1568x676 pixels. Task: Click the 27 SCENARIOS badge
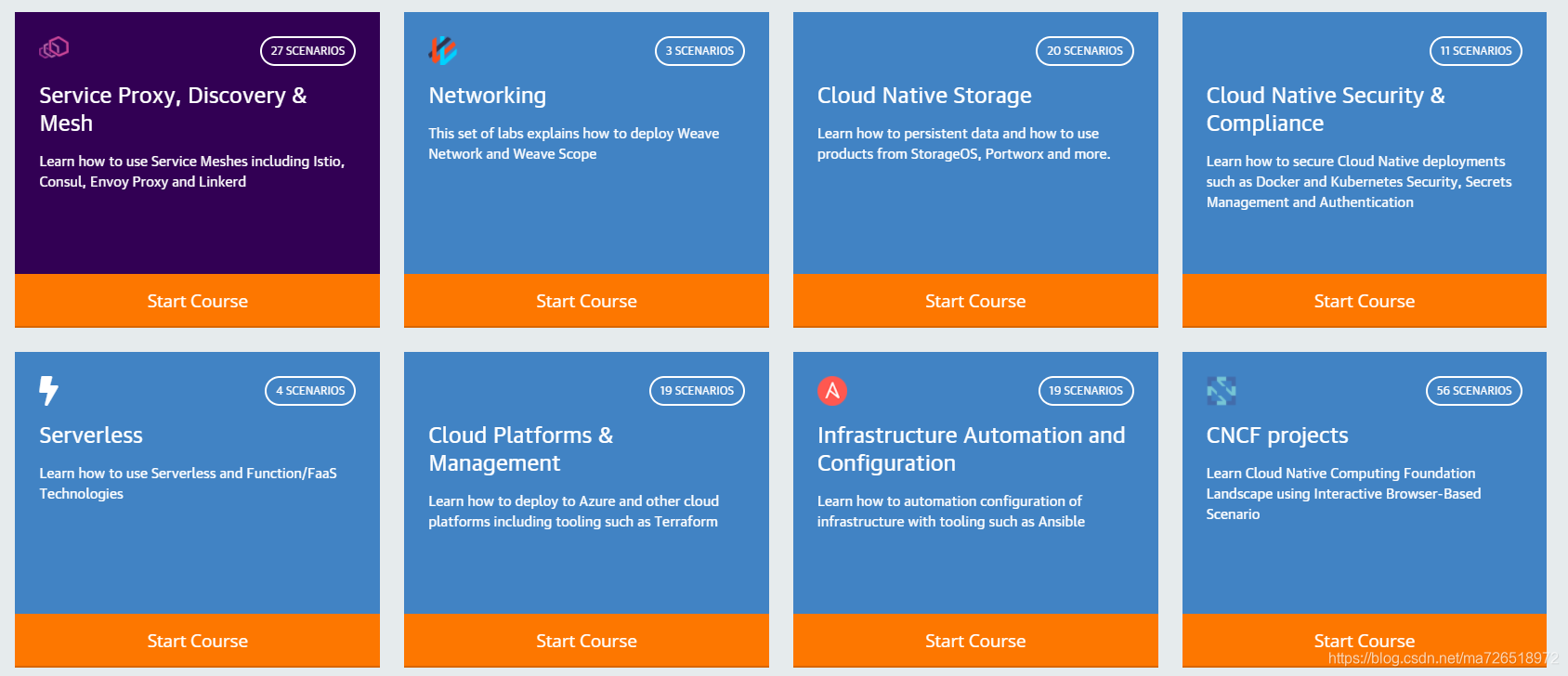[x=307, y=51]
